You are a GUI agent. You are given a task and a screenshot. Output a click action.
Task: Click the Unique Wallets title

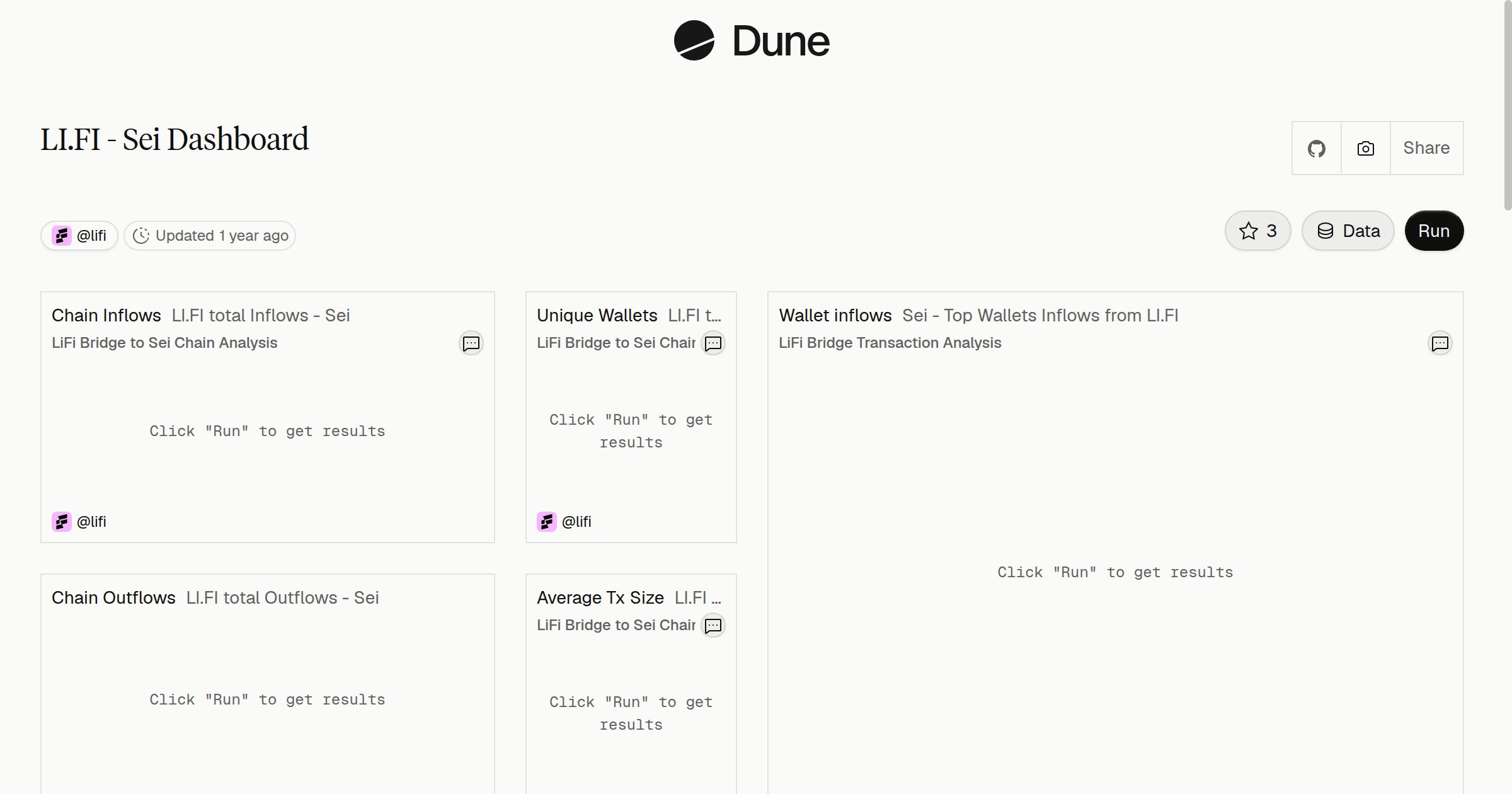(597, 315)
